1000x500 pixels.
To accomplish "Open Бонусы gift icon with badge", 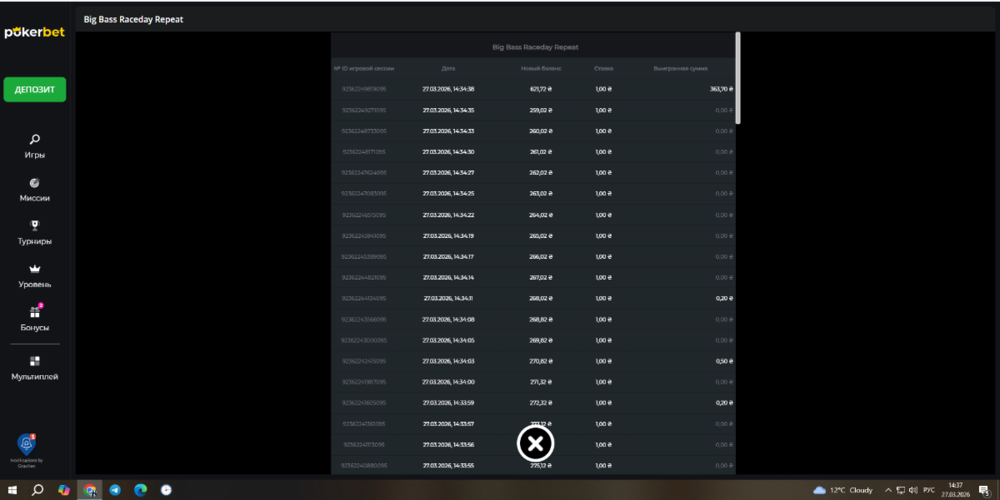I will [x=35, y=312].
